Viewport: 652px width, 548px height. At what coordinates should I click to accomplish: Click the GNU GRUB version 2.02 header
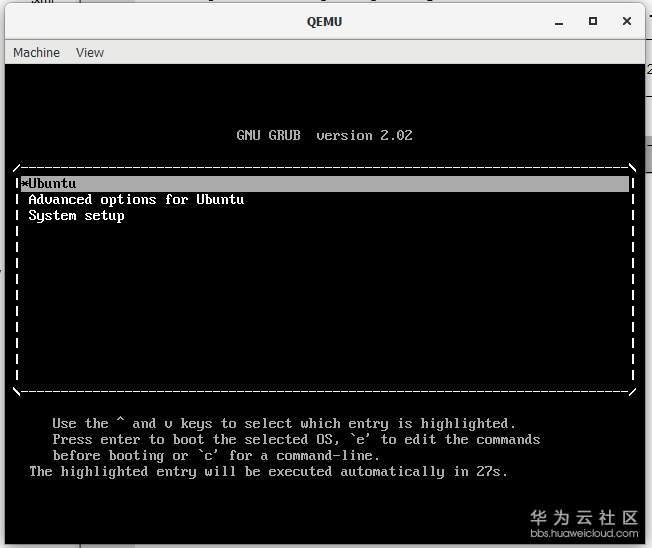pos(324,136)
